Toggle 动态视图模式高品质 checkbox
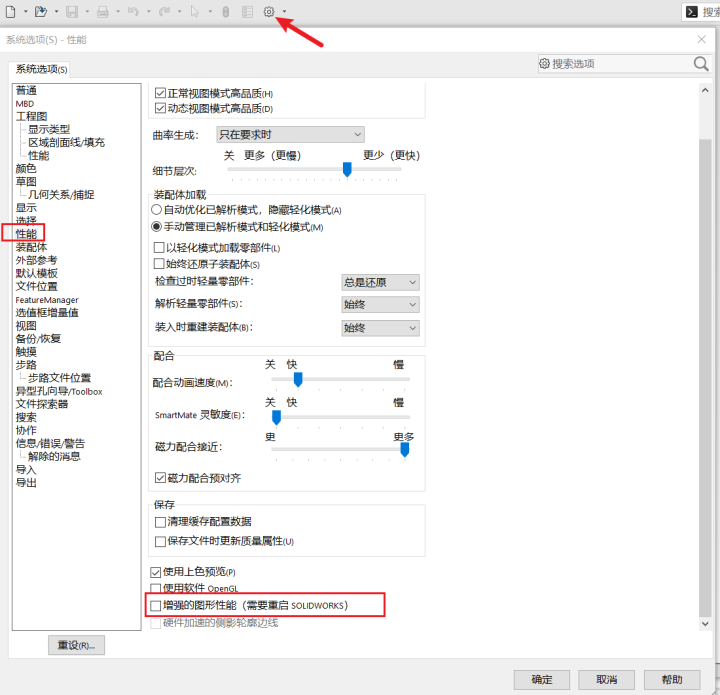Screen dimensions: 720x695 pyautogui.click(x=160, y=108)
